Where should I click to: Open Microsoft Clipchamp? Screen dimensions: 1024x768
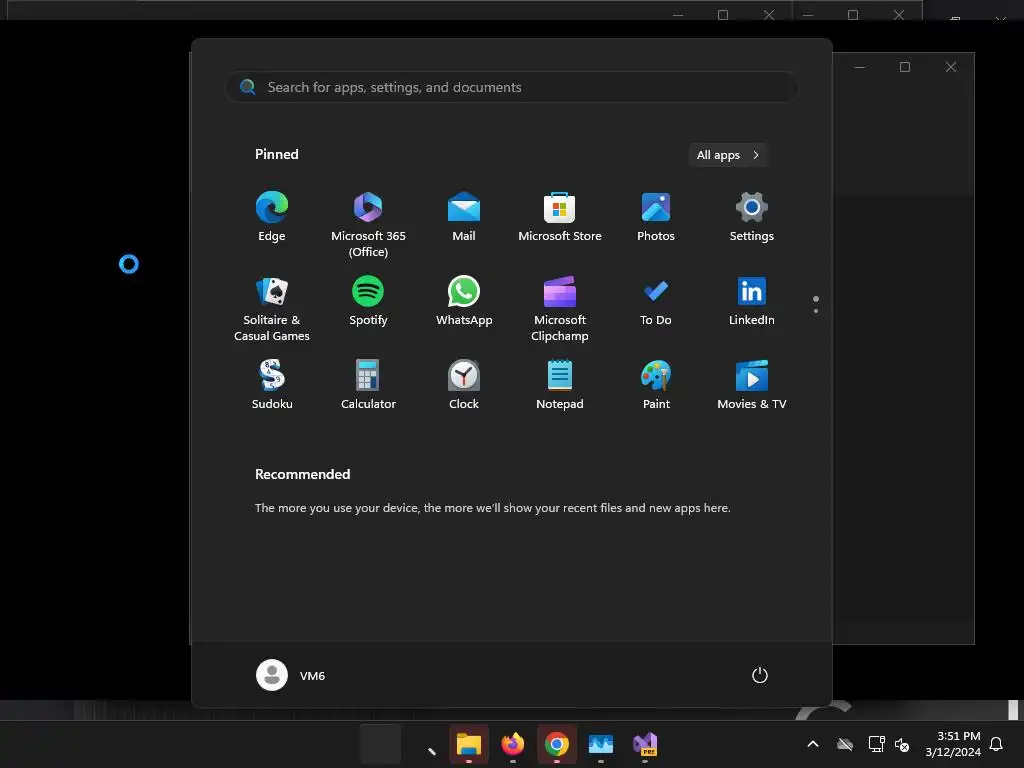pos(560,308)
